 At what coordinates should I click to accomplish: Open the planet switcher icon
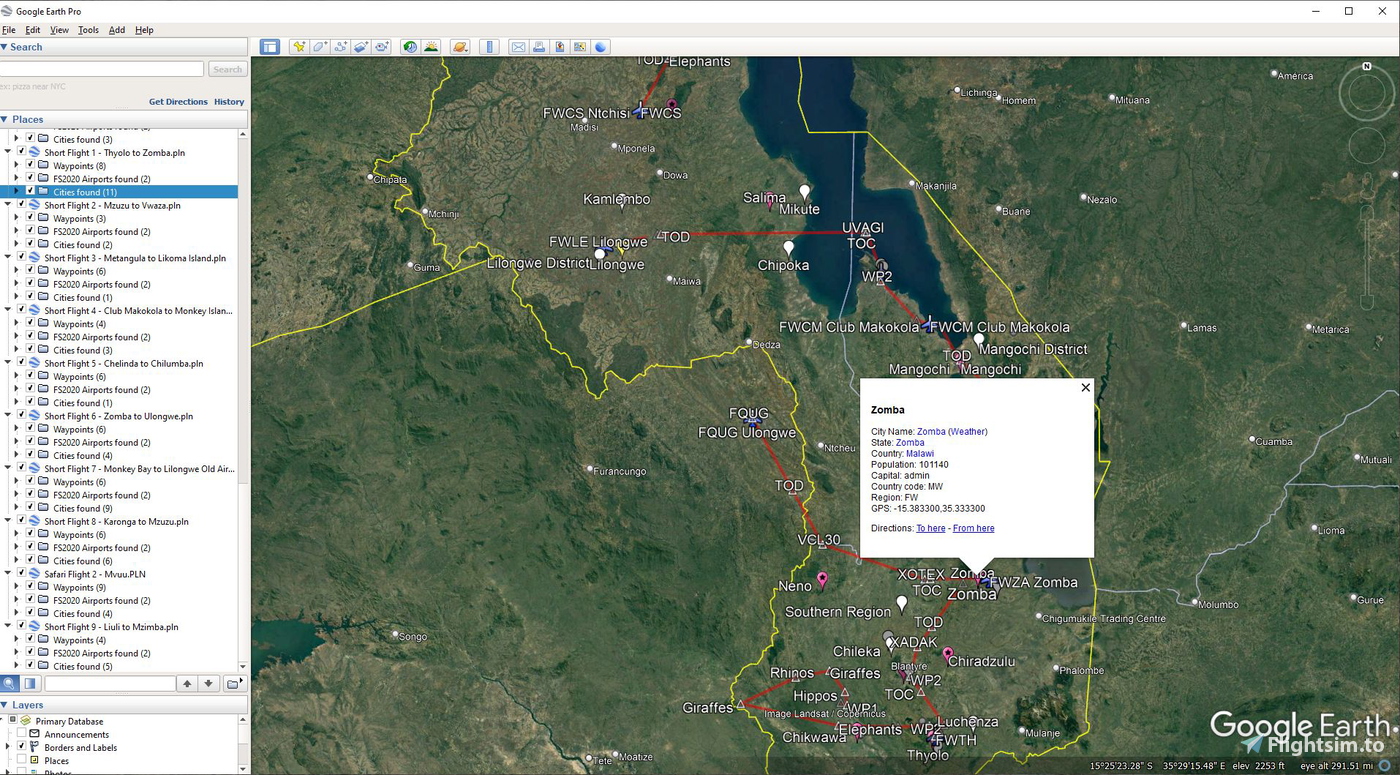(x=460, y=47)
